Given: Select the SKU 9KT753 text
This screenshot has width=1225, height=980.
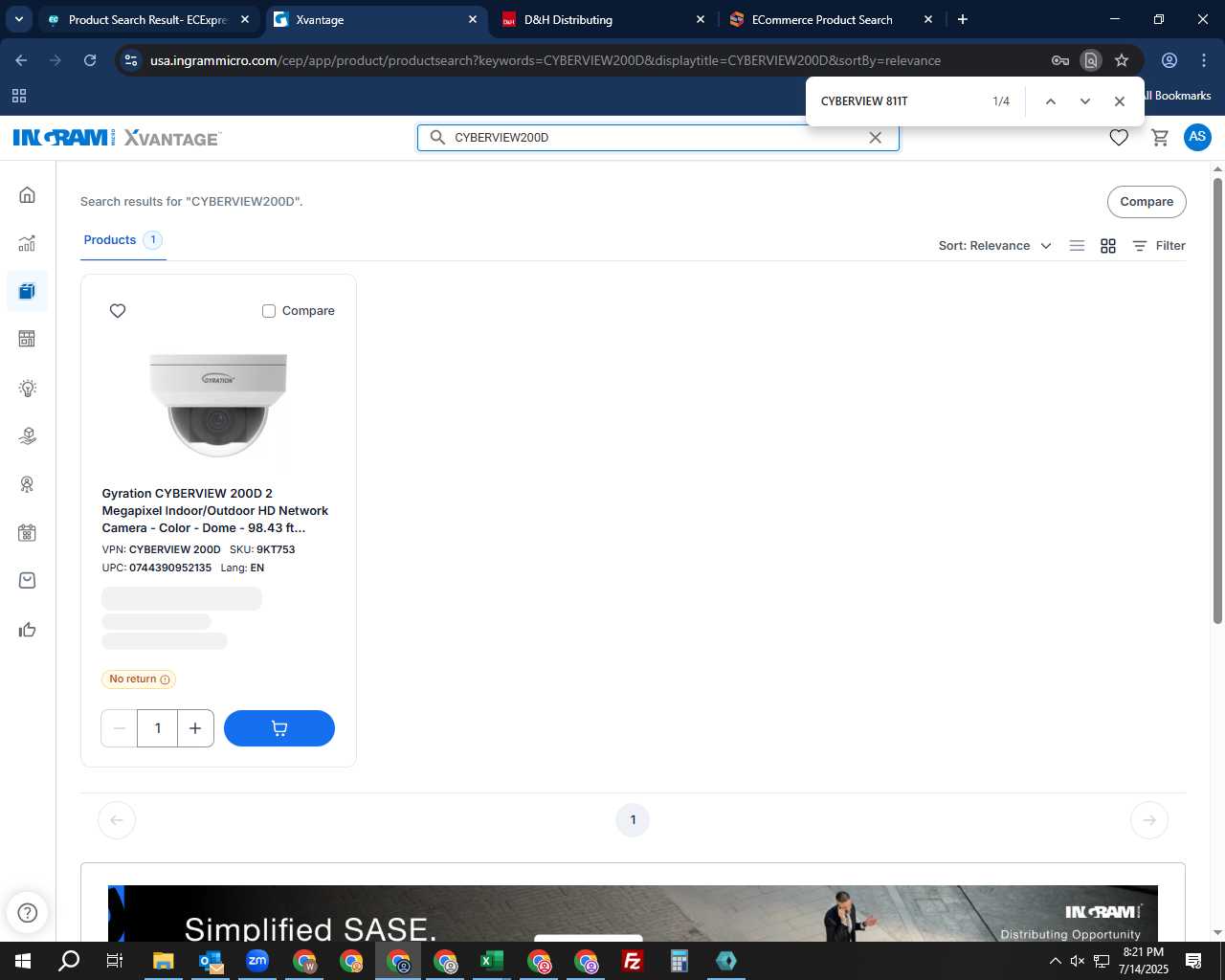Looking at the screenshot, I should 262,550.
